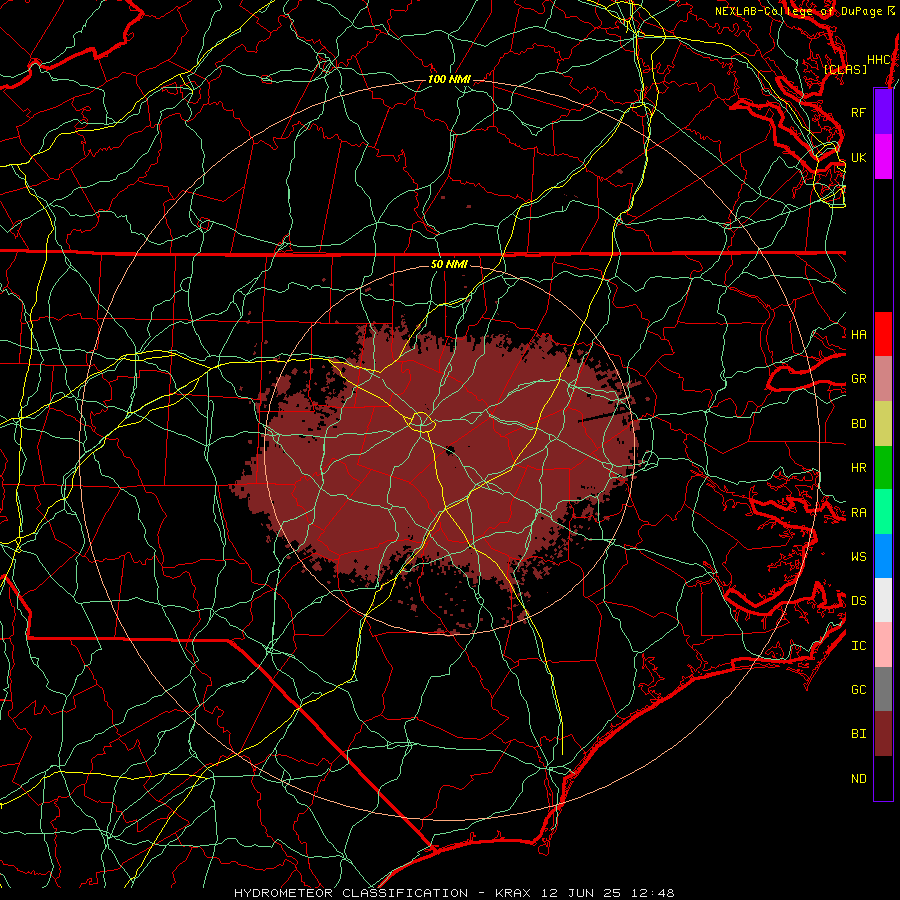Click the HR legend label

(x=858, y=468)
